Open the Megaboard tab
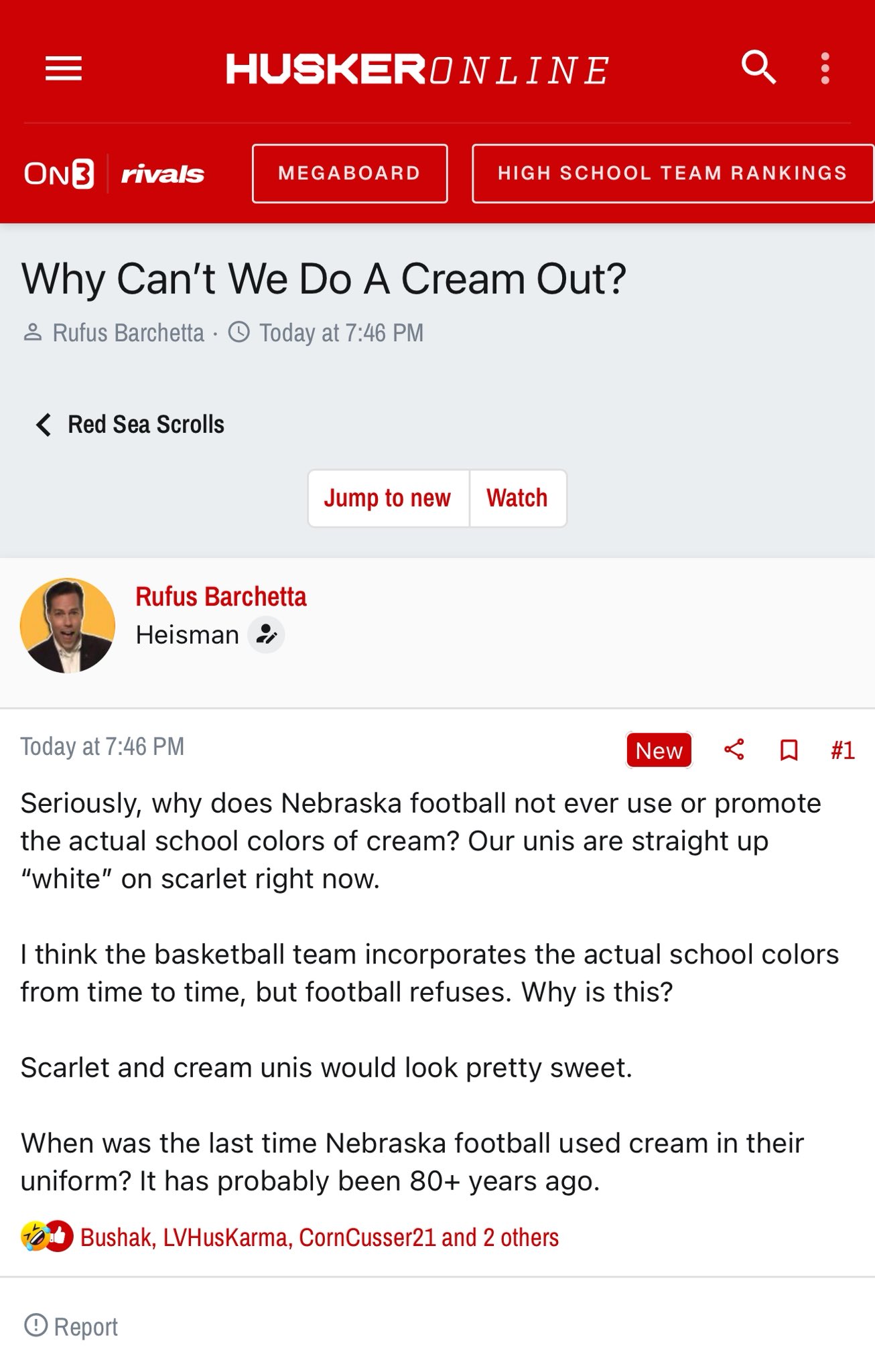Image resolution: width=875 pixels, height=1372 pixels. (350, 174)
